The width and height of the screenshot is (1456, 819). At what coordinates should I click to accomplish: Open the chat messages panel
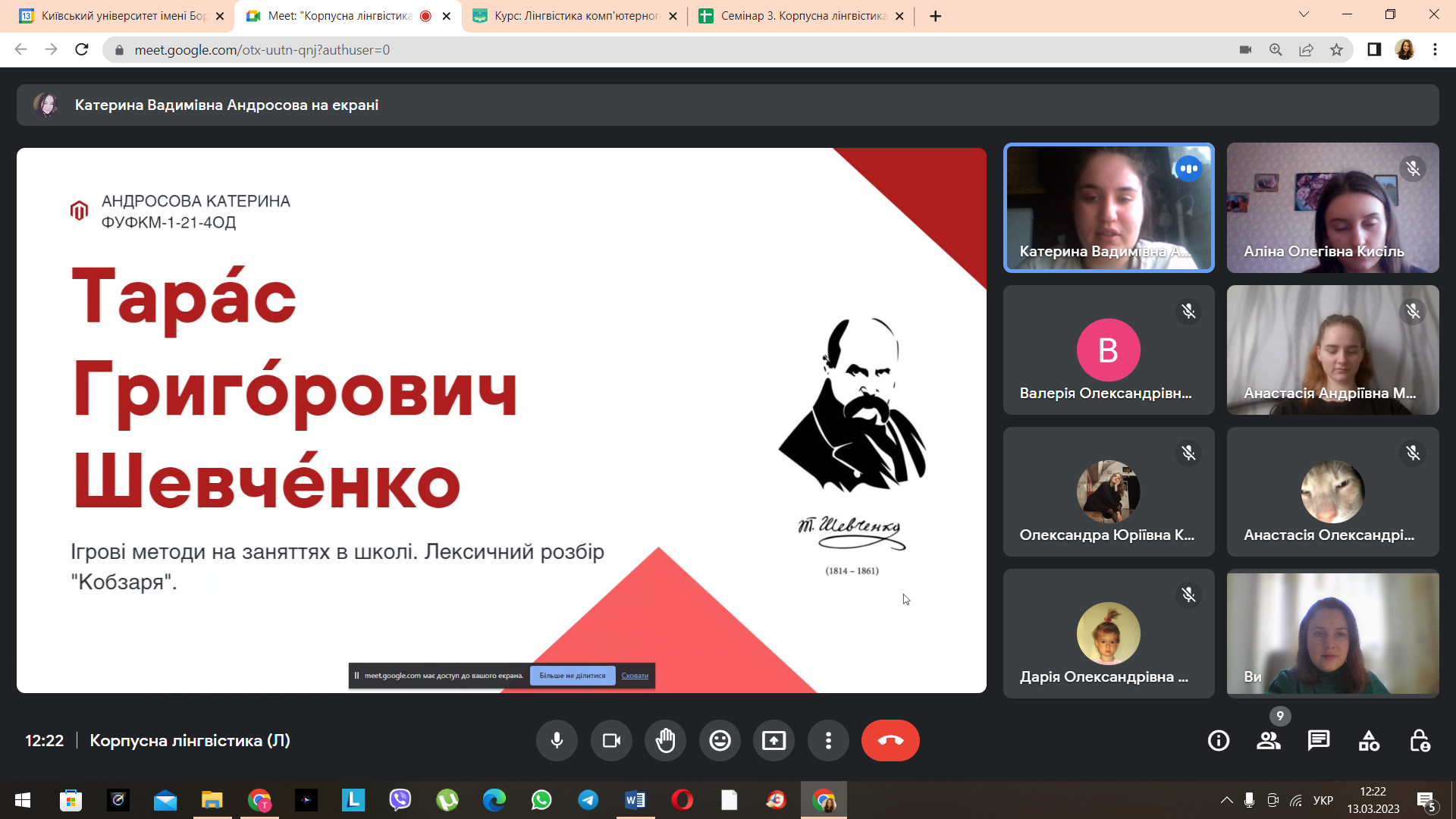tap(1319, 741)
